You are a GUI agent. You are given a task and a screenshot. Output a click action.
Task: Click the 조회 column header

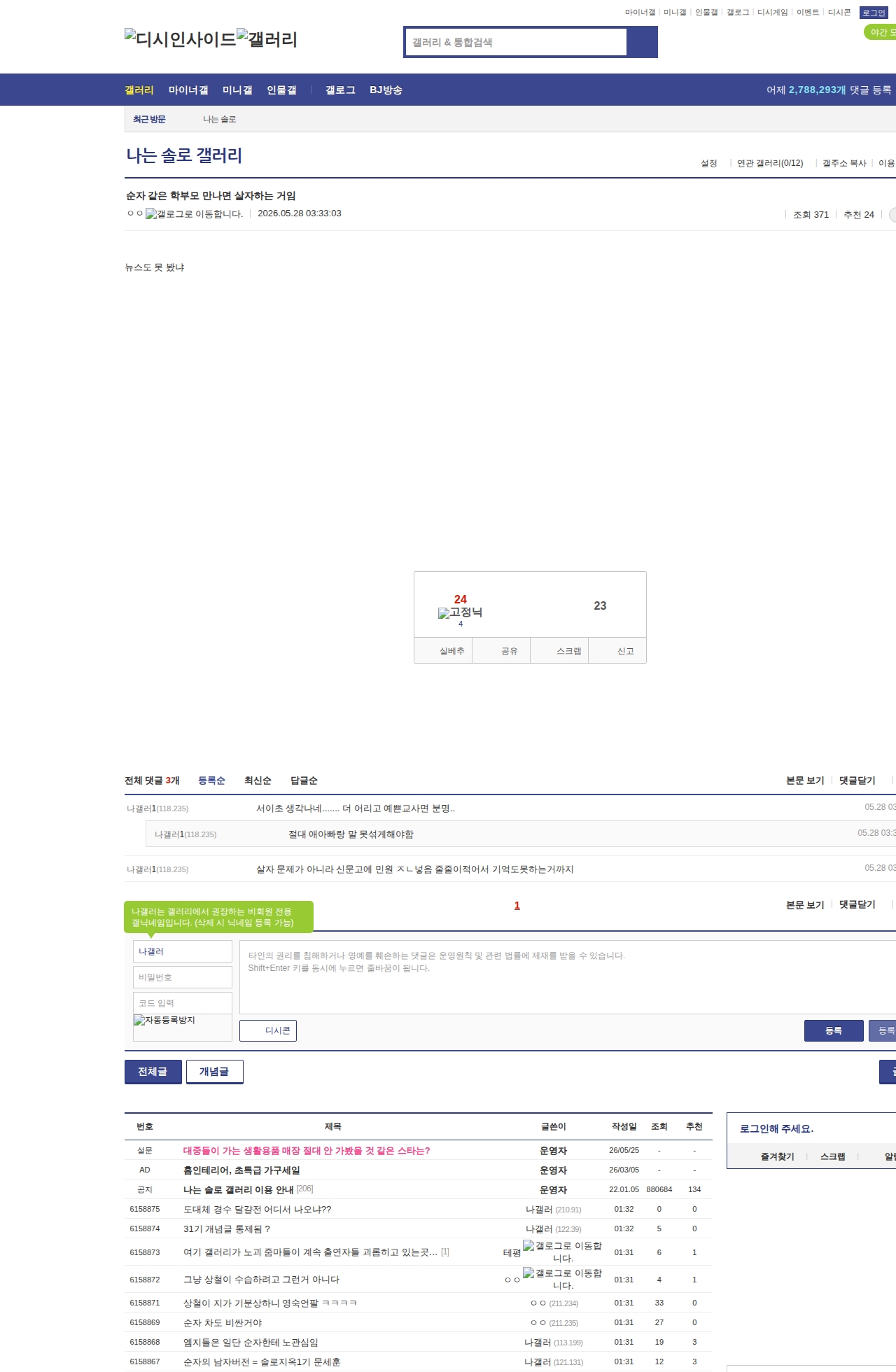click(x=659, y=1126)
